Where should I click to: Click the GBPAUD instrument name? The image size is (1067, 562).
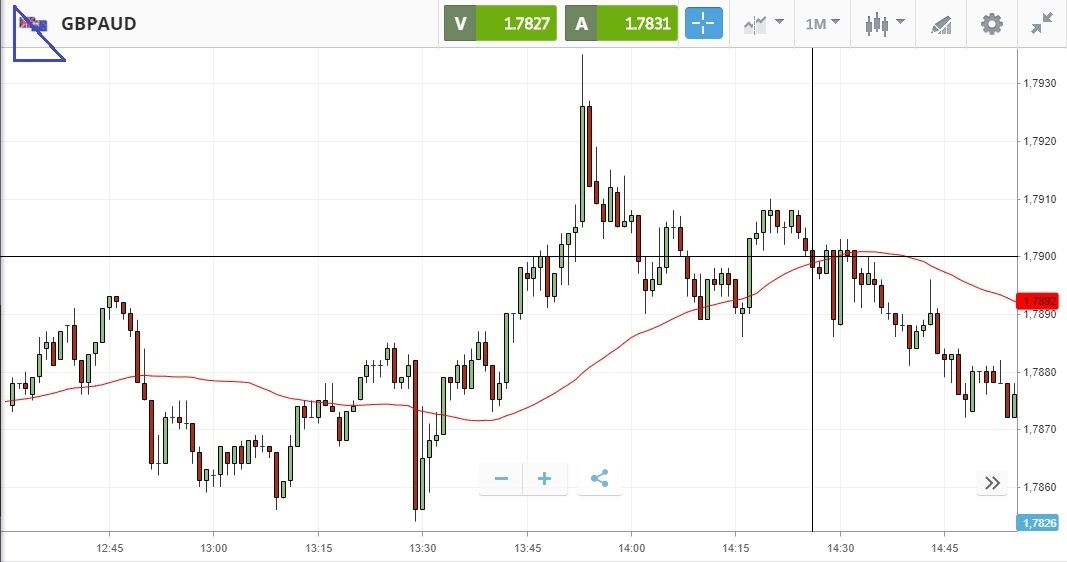tap(98, 24)
